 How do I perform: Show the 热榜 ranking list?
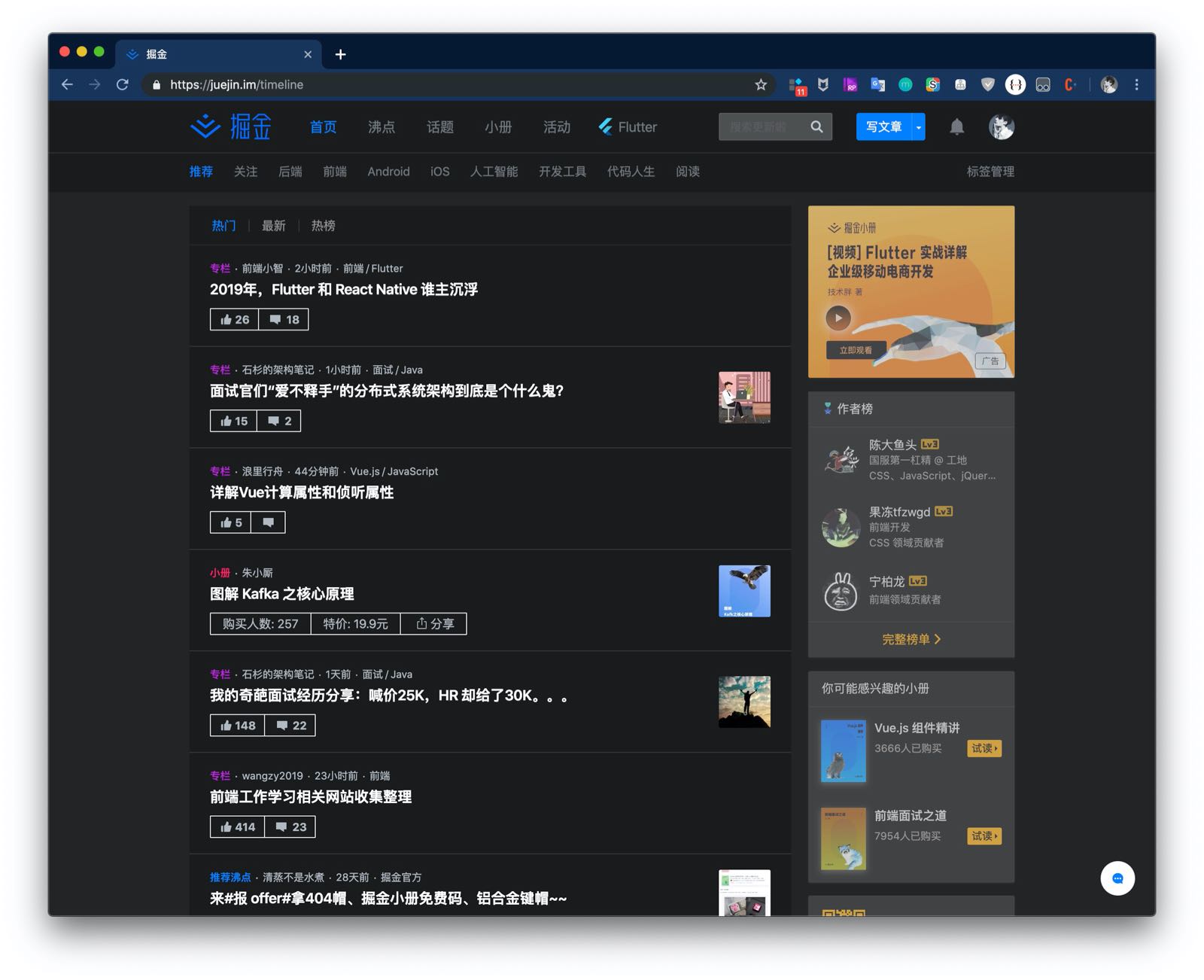324,226
